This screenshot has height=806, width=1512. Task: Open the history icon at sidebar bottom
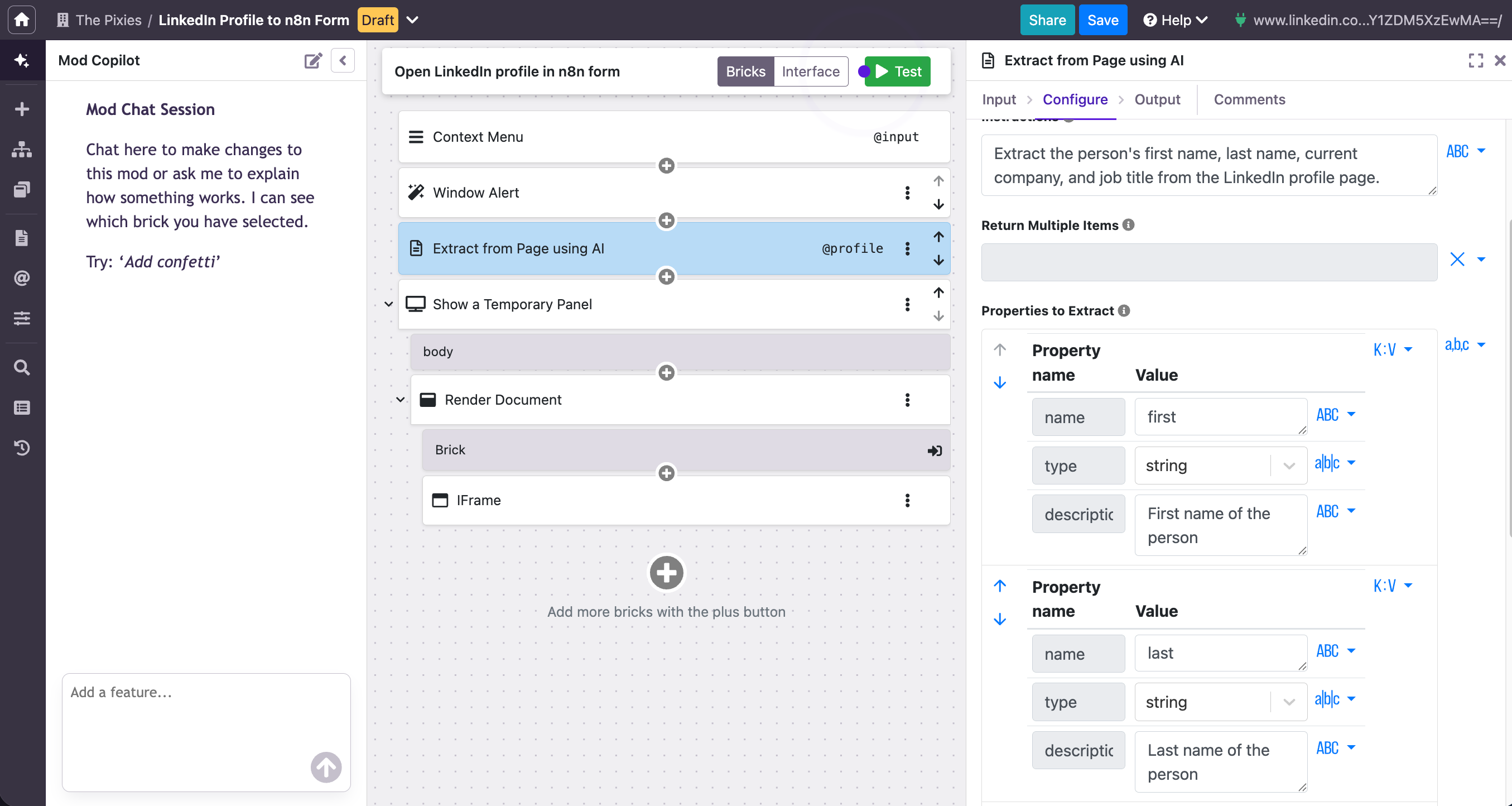[22, 448]
